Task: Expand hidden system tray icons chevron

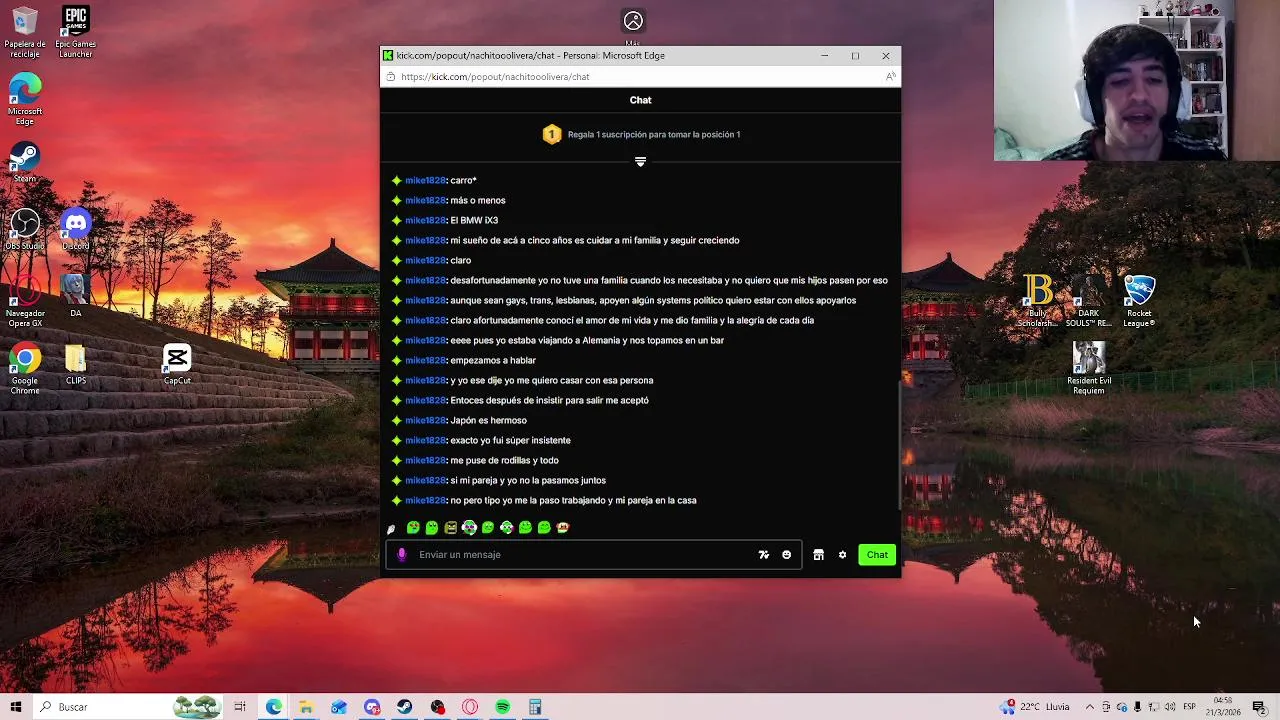Action: pos(1090,707)
